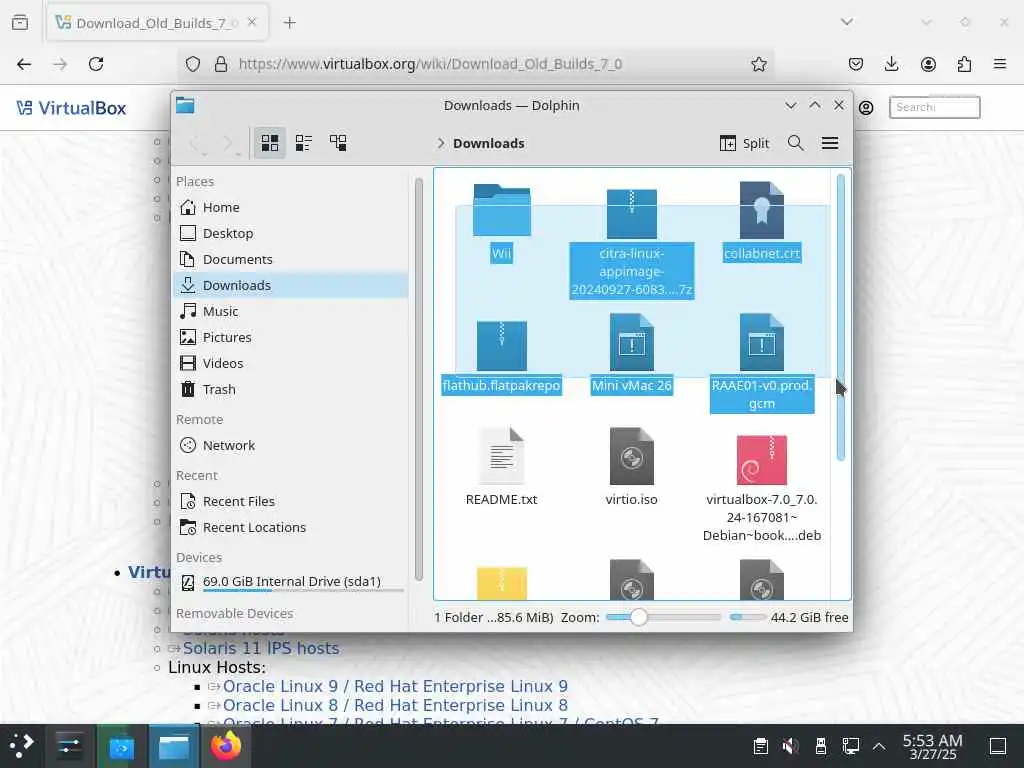Viewport: 1024px width, 768px height.
Task: Click the VirtualBox website Search field
Action: (934, 107)
